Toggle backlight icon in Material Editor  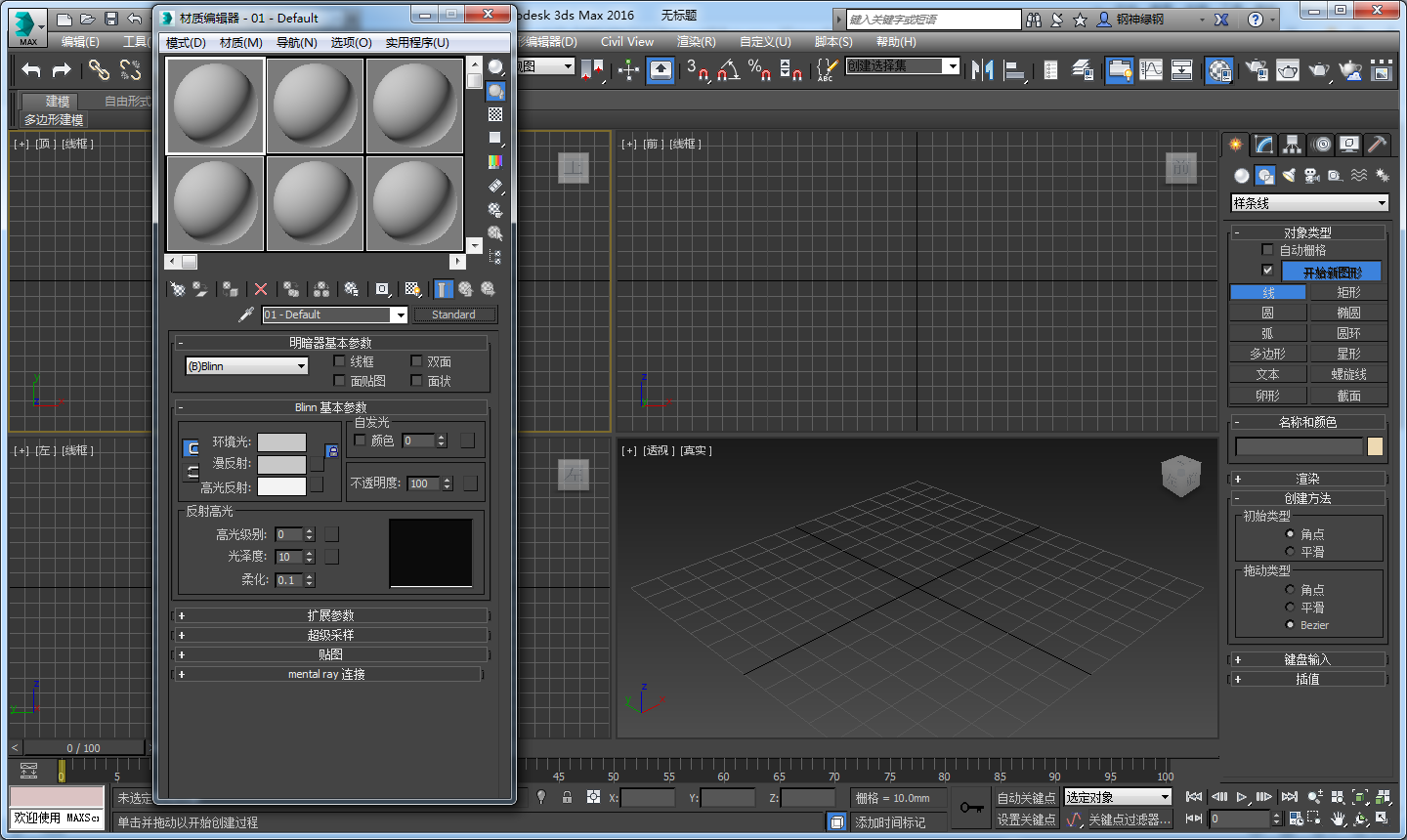496,91
